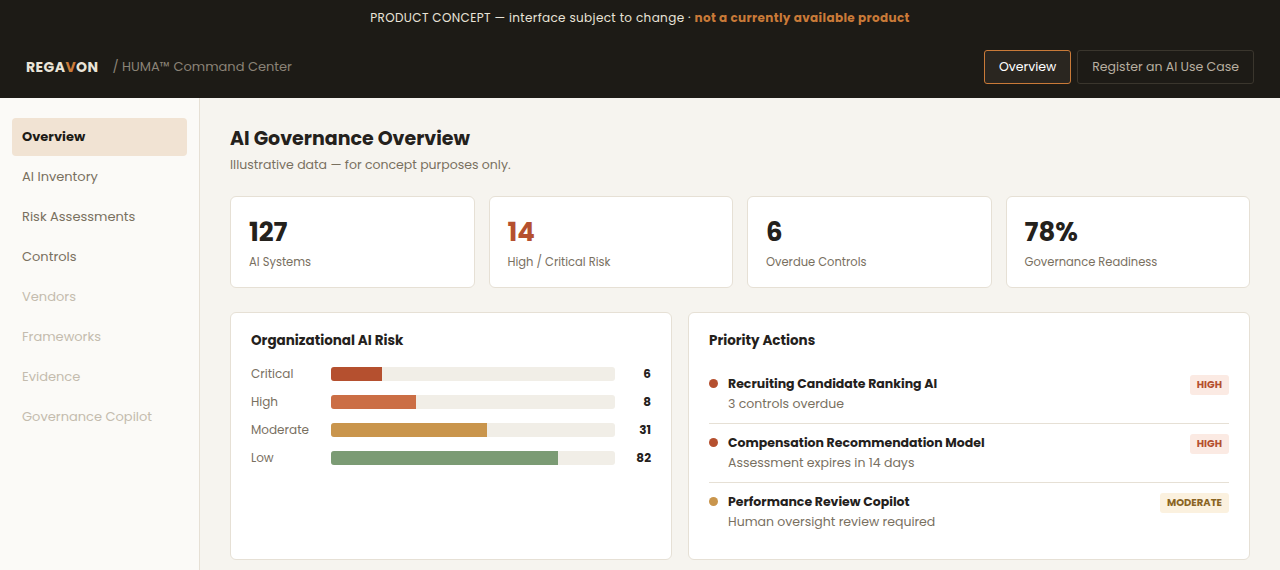1280x570 pixels.
Task: Open Controls in the sidebar
Action: [x=99, y=257]
